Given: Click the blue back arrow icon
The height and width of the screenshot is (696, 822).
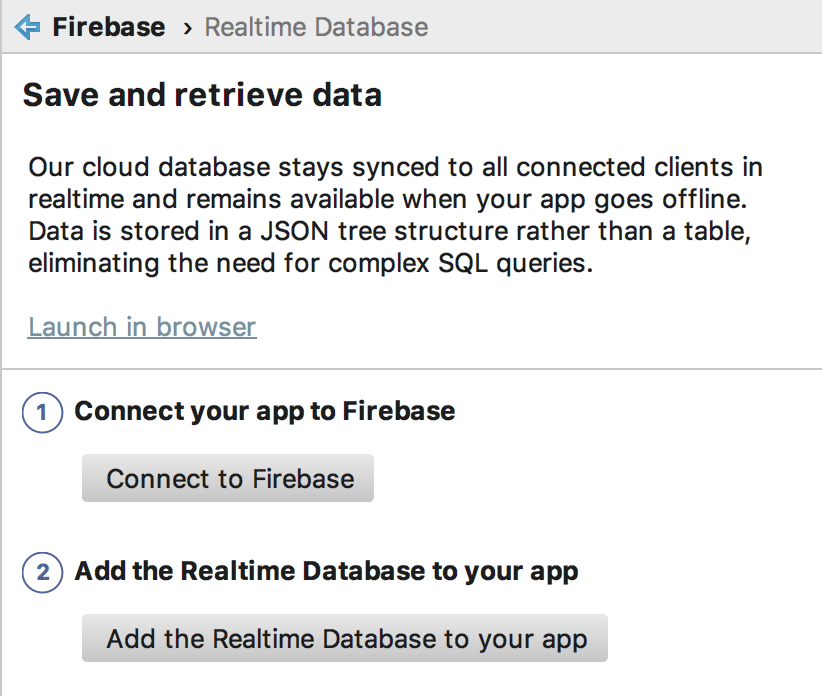Looking at the screenshot, I should click(x=27, y=27).
